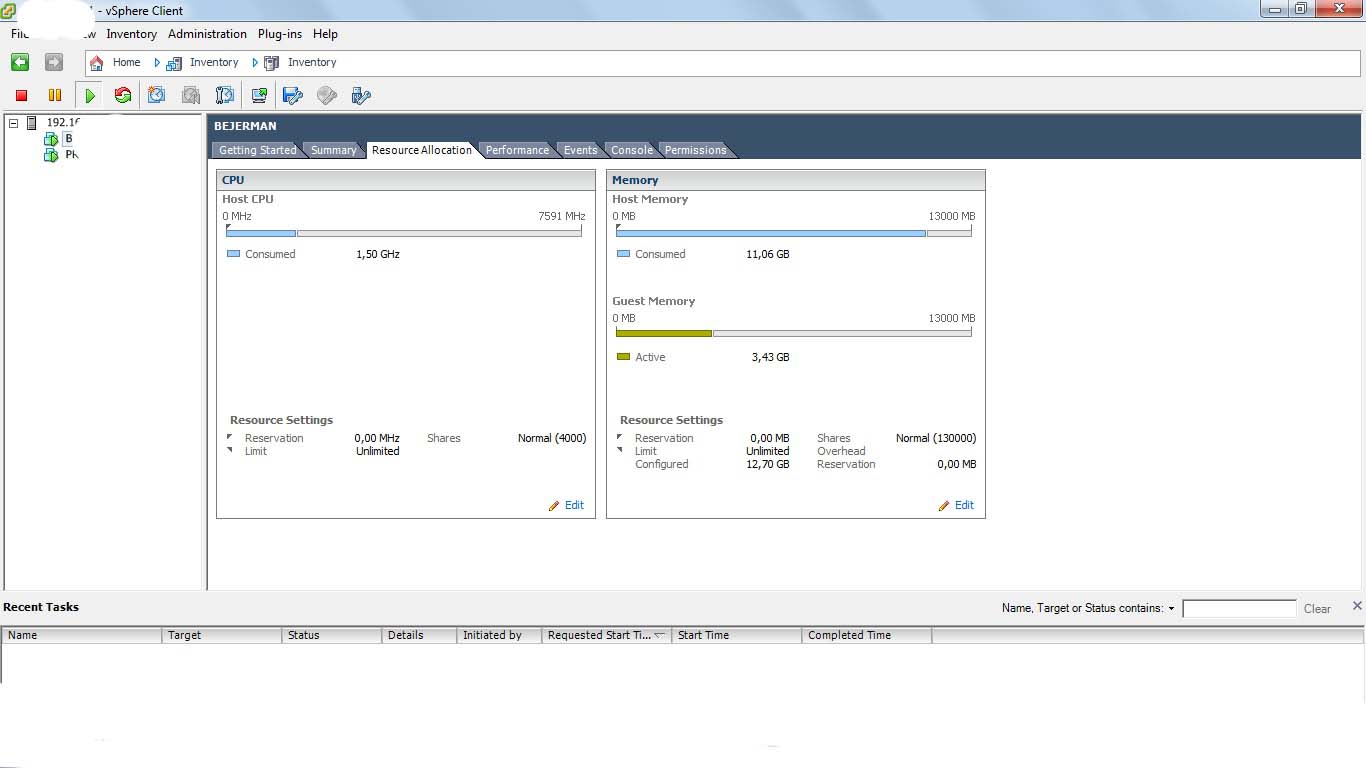Click the pencil icon beside Memory Edit
Image resolution: width=1366 pixels, height=768 pixels.
tap(944, 506)
